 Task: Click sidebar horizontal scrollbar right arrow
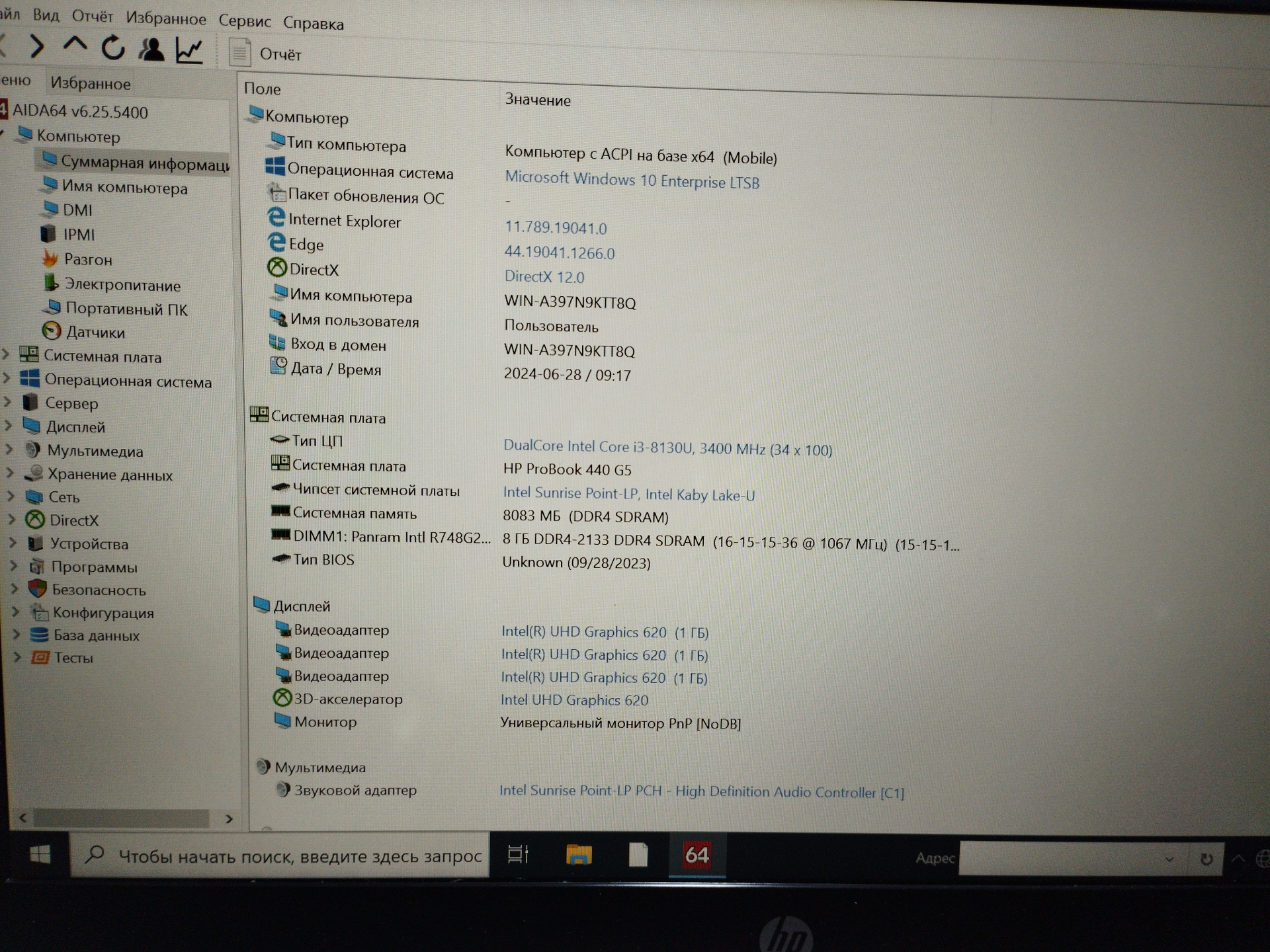tap(229, 818)
